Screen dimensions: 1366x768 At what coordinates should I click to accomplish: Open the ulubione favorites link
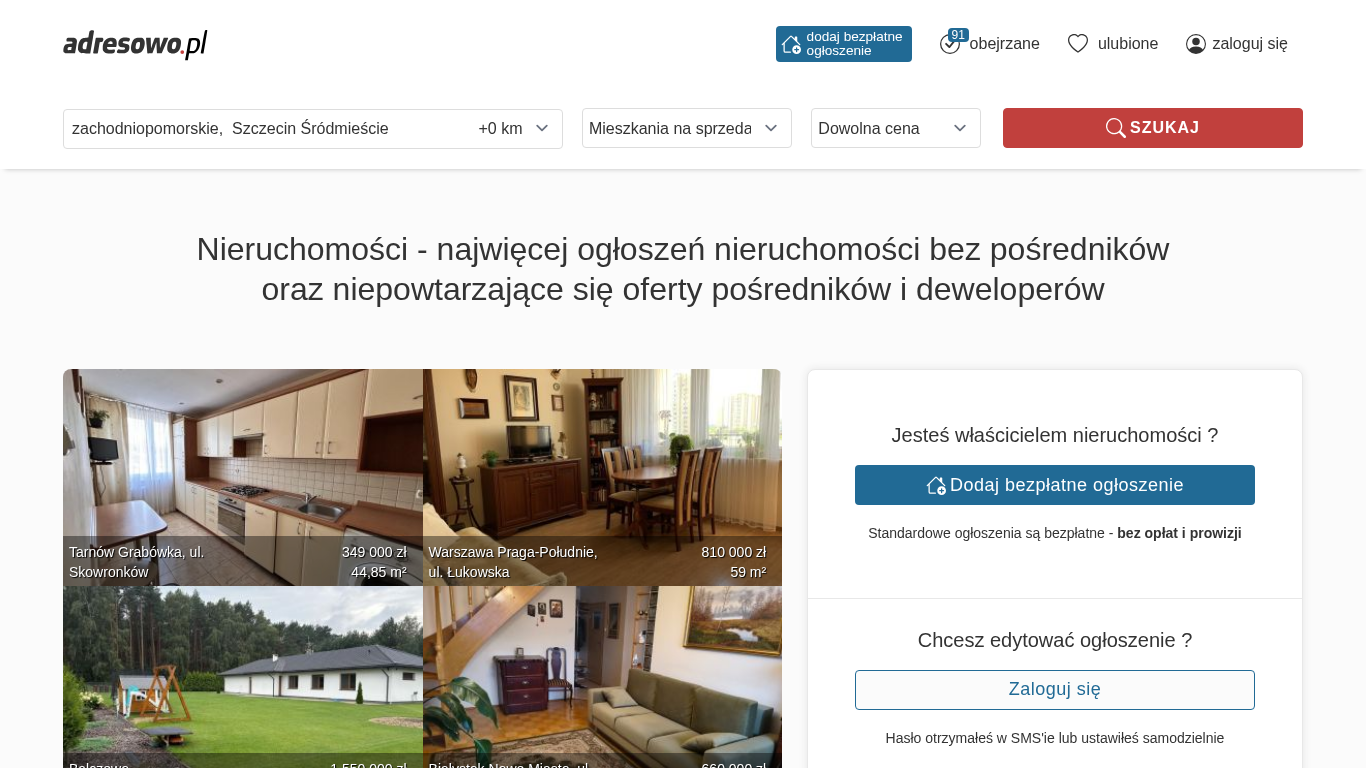pyautogui.click(x=1128, y=44)
